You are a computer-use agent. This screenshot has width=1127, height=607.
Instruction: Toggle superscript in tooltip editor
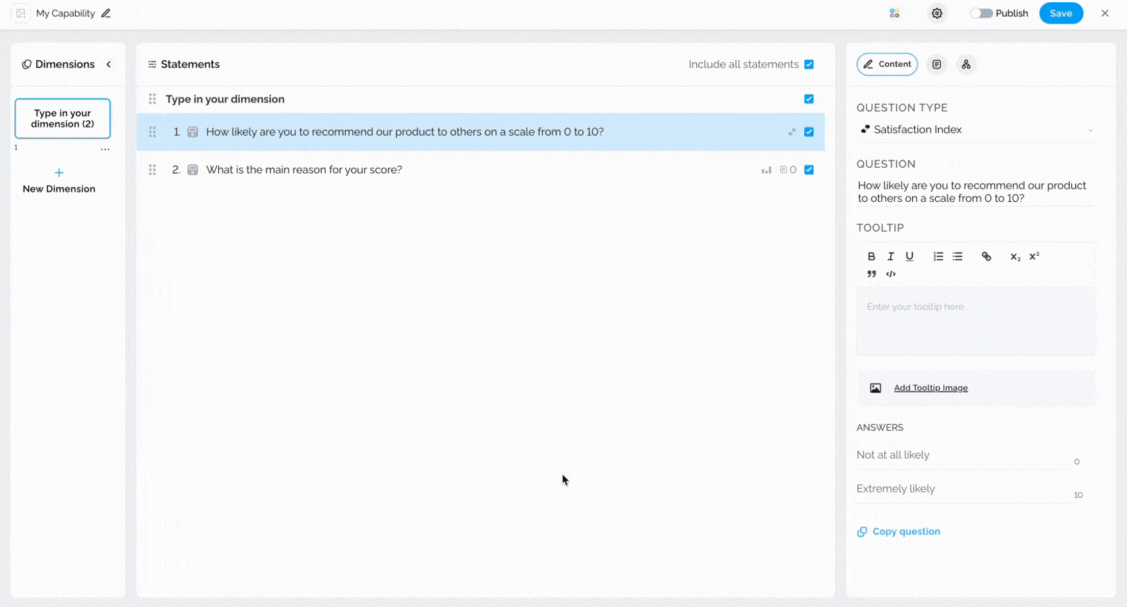click(1034, 256)
